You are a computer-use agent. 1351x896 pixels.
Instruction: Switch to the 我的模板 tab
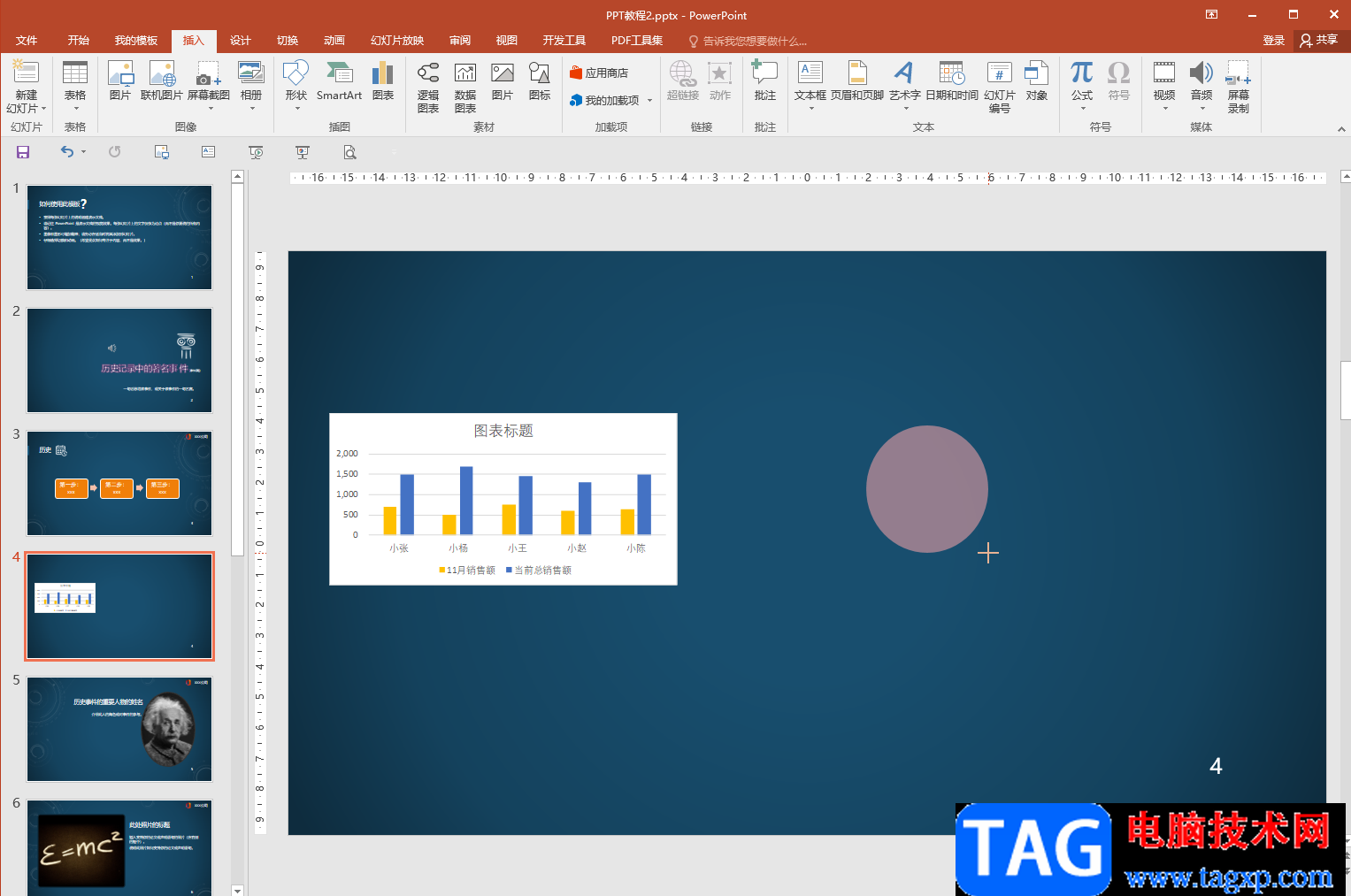point(136,41)
